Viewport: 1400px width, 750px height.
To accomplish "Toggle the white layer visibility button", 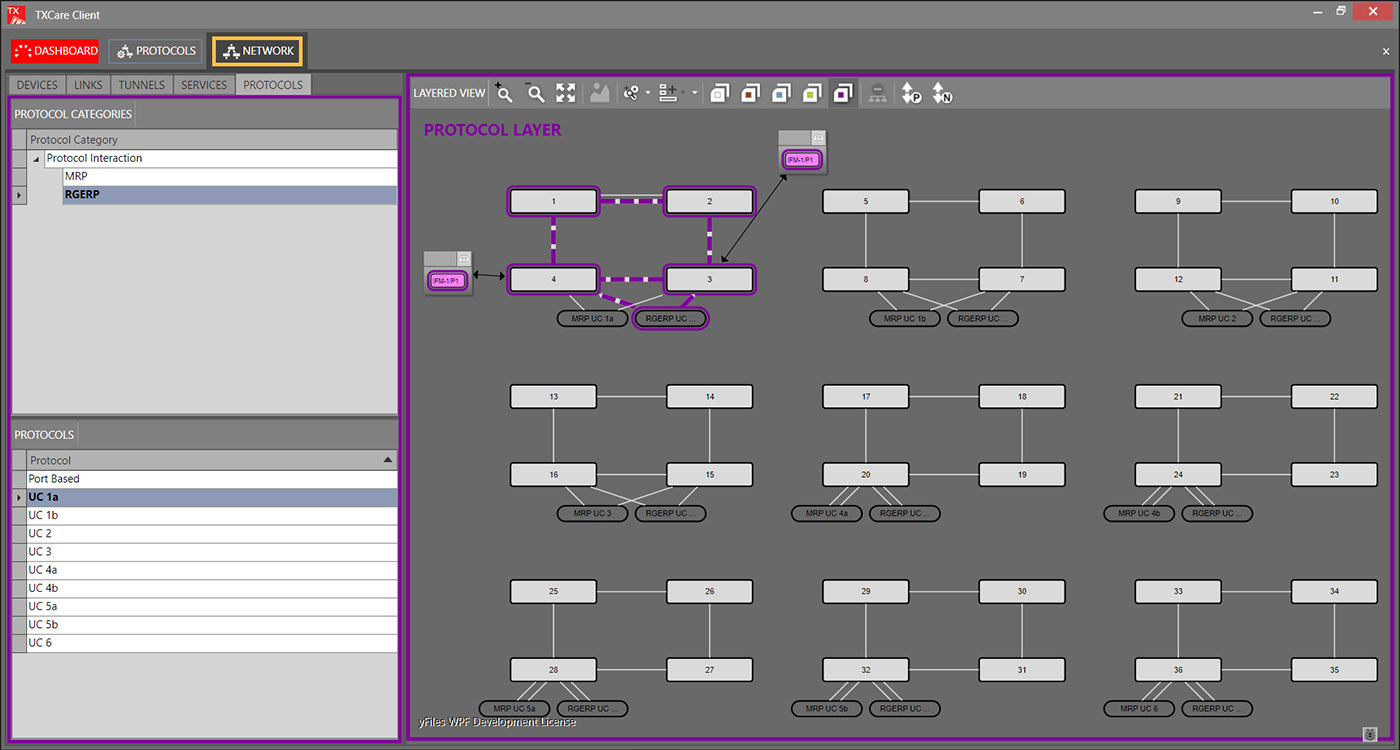I will tap(719, 93).
